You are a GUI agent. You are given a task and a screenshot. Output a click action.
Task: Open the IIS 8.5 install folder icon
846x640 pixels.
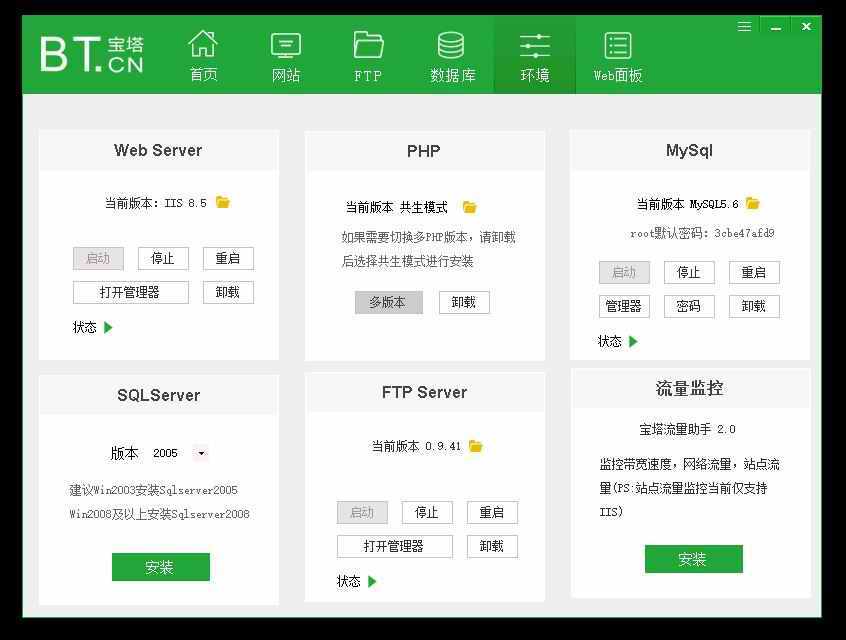click(223, 202)
